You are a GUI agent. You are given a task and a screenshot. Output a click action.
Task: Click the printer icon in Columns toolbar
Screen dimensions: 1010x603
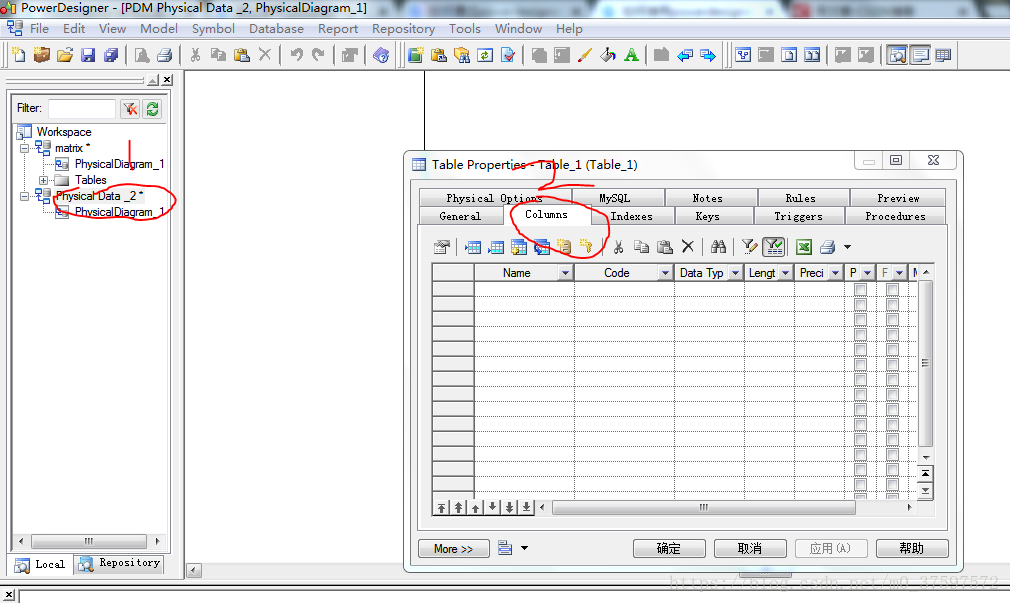828,247
